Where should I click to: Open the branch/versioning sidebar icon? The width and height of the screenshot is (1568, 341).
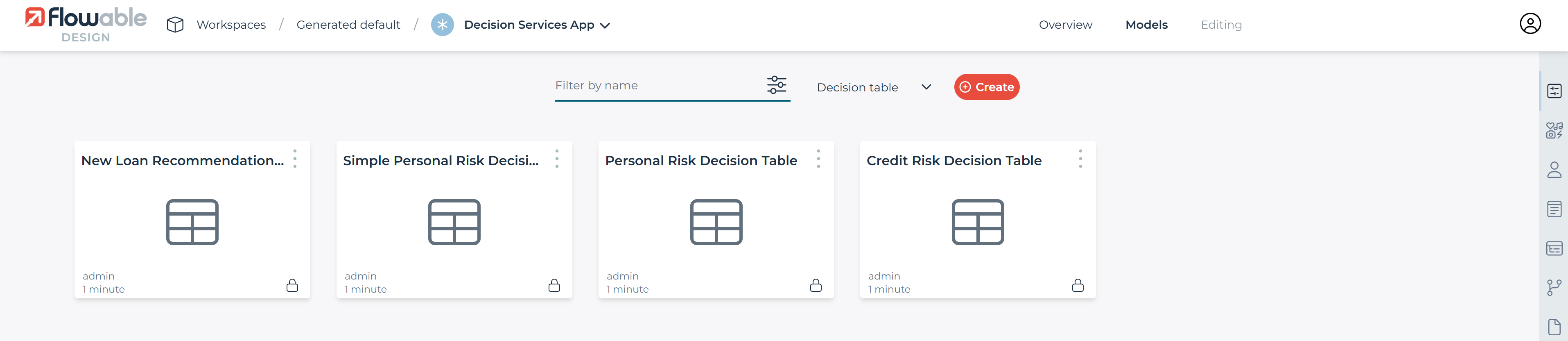1554,287
